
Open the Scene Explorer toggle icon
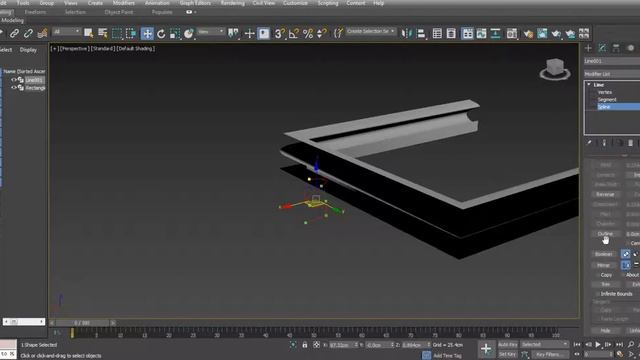tap(437, 33)
